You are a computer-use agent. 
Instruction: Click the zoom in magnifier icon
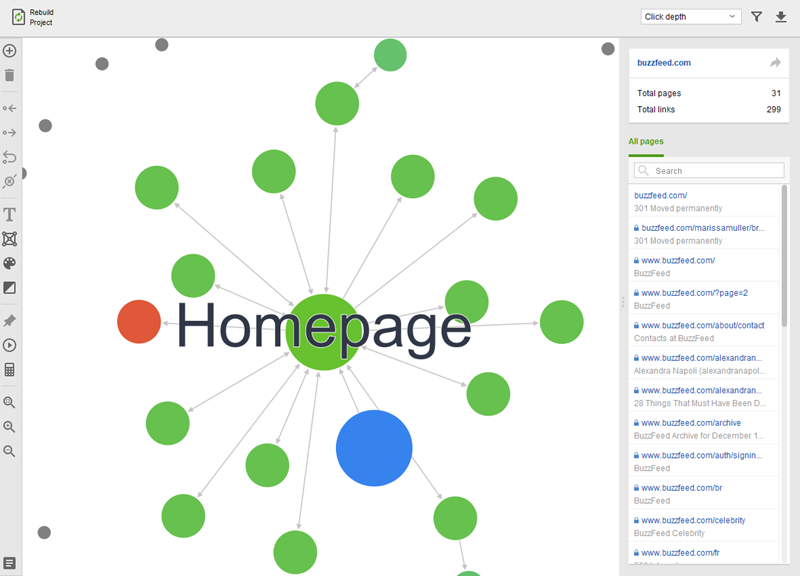tap(10, 427)
